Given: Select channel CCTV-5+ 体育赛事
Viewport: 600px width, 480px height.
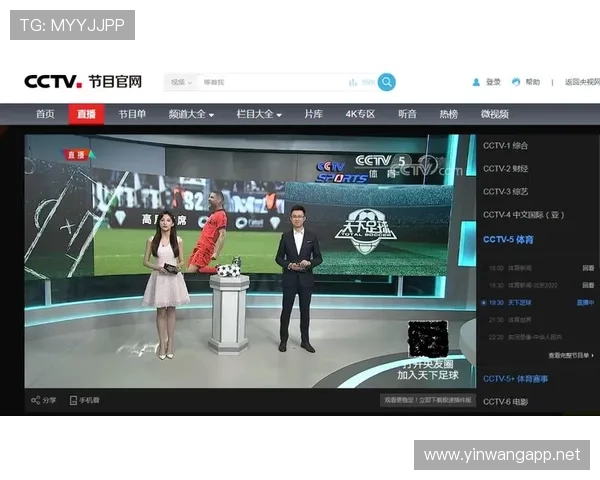Looking at the screenshot, I should click(x=515, y=379).
